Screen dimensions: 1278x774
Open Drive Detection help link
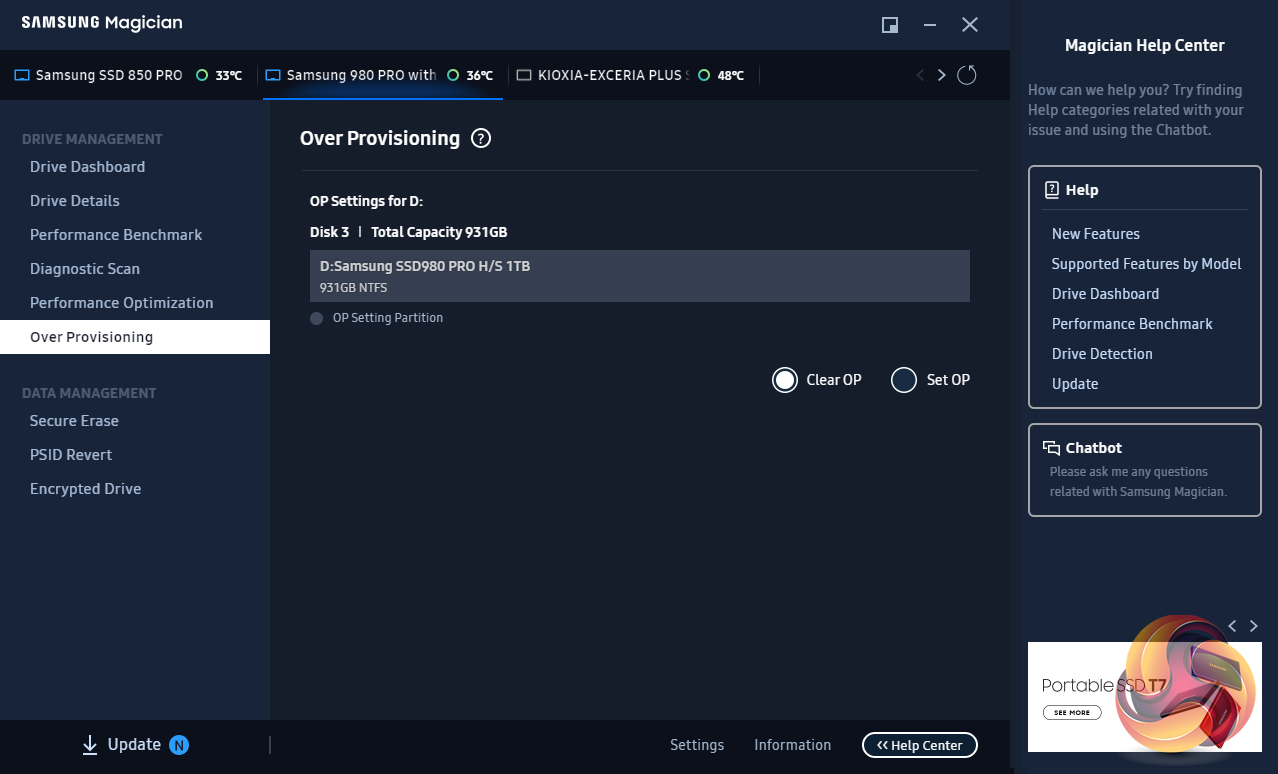pyautogui.click(x=1102, y=354)
